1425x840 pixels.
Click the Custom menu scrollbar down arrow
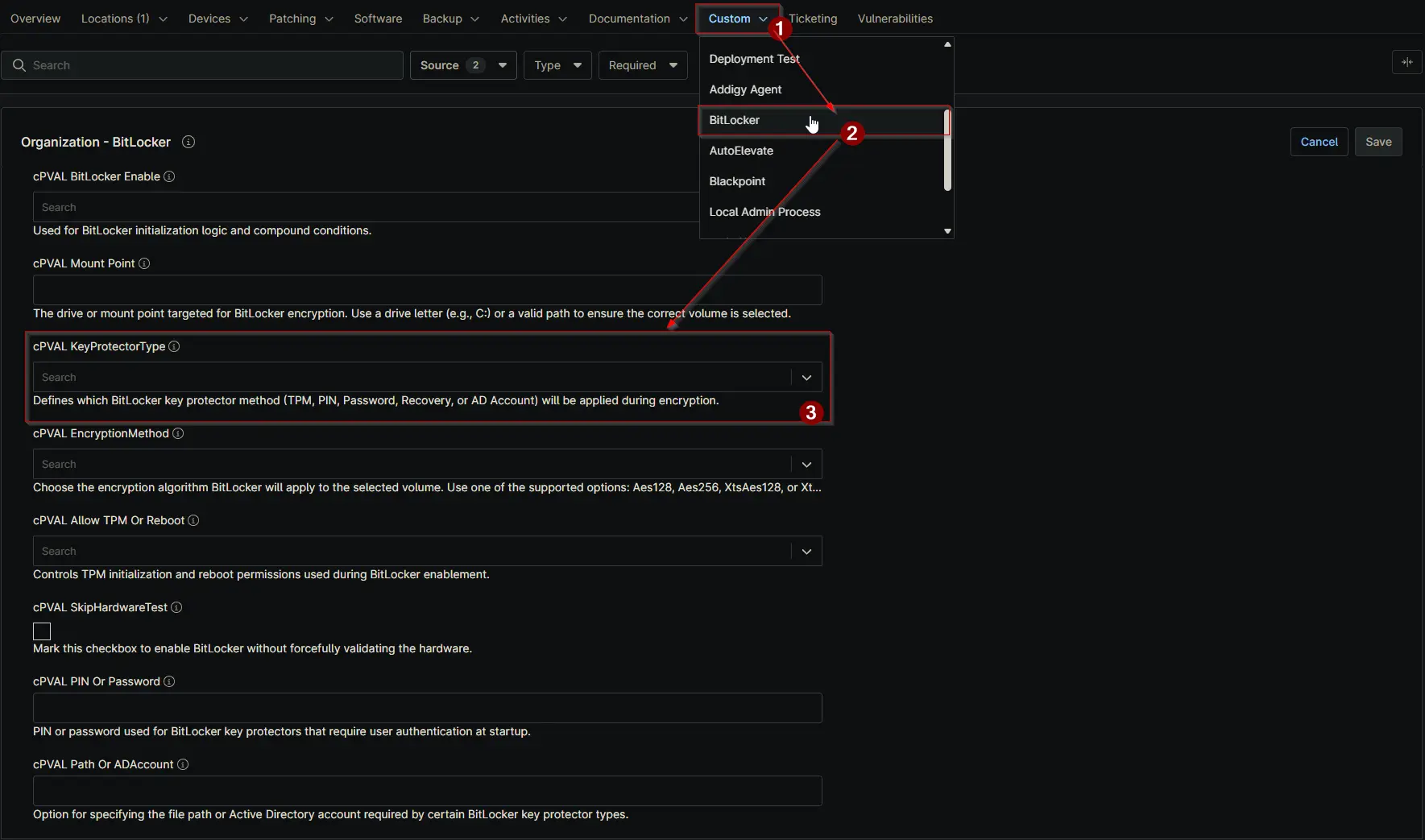(947, 231)
